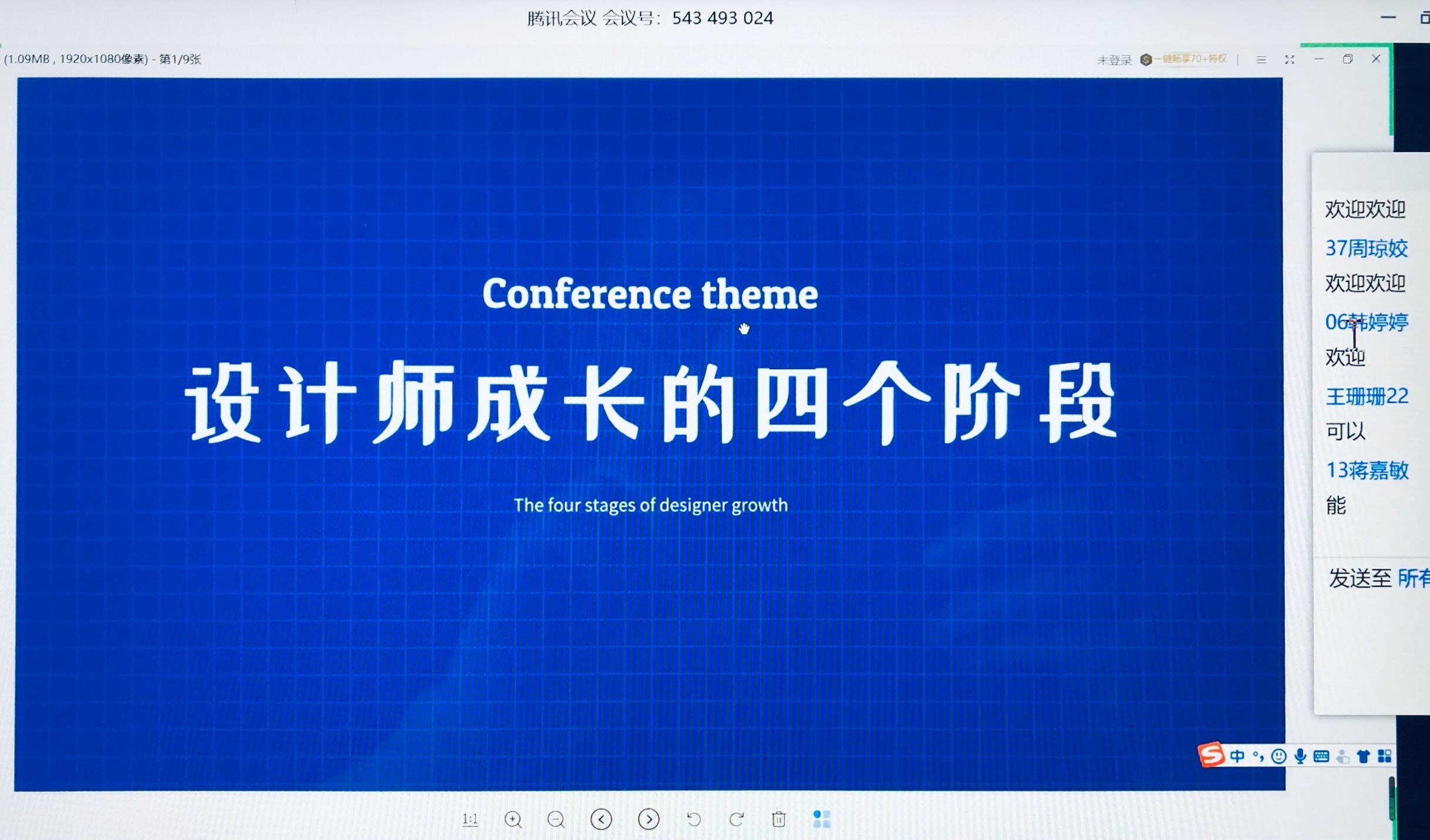Delete the image with trash icon
1430x840 pixels.
[779, 819]
